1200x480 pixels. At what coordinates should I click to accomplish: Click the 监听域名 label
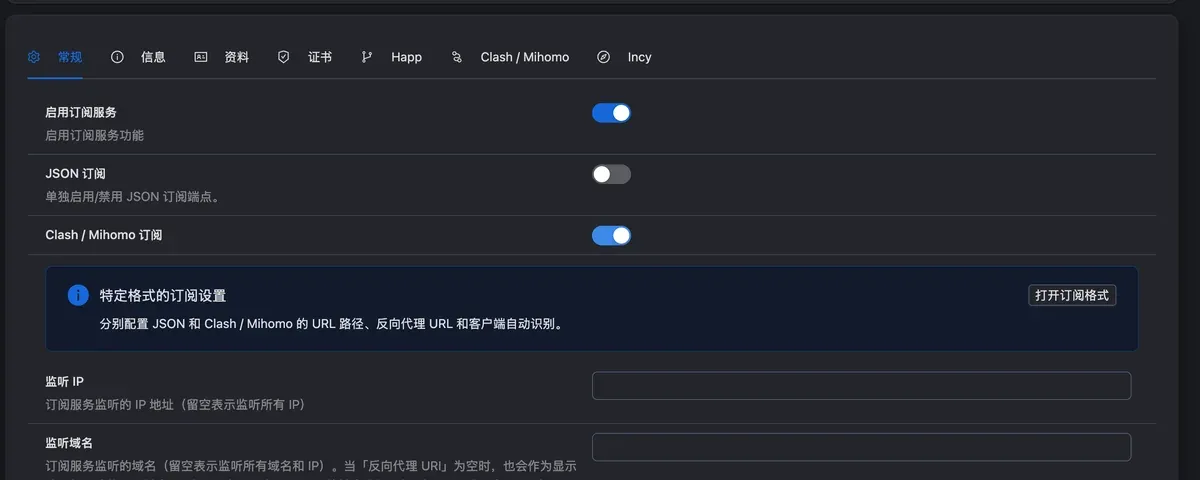point(69,442)
